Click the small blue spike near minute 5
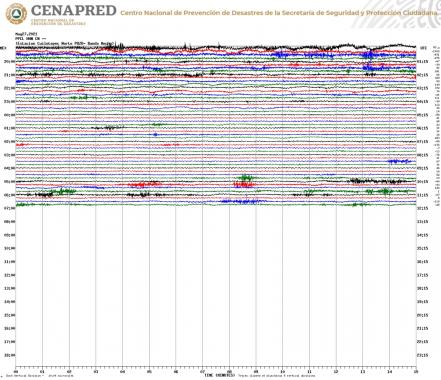441x380 pixels. pyautogui.click(x=155, y=135)
